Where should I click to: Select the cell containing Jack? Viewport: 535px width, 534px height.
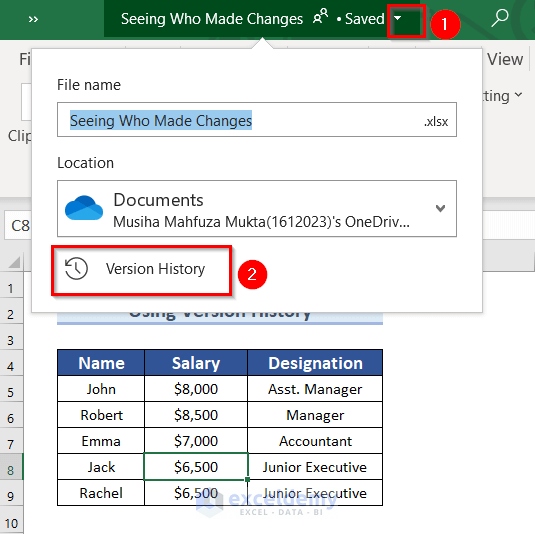pos(101,467)
